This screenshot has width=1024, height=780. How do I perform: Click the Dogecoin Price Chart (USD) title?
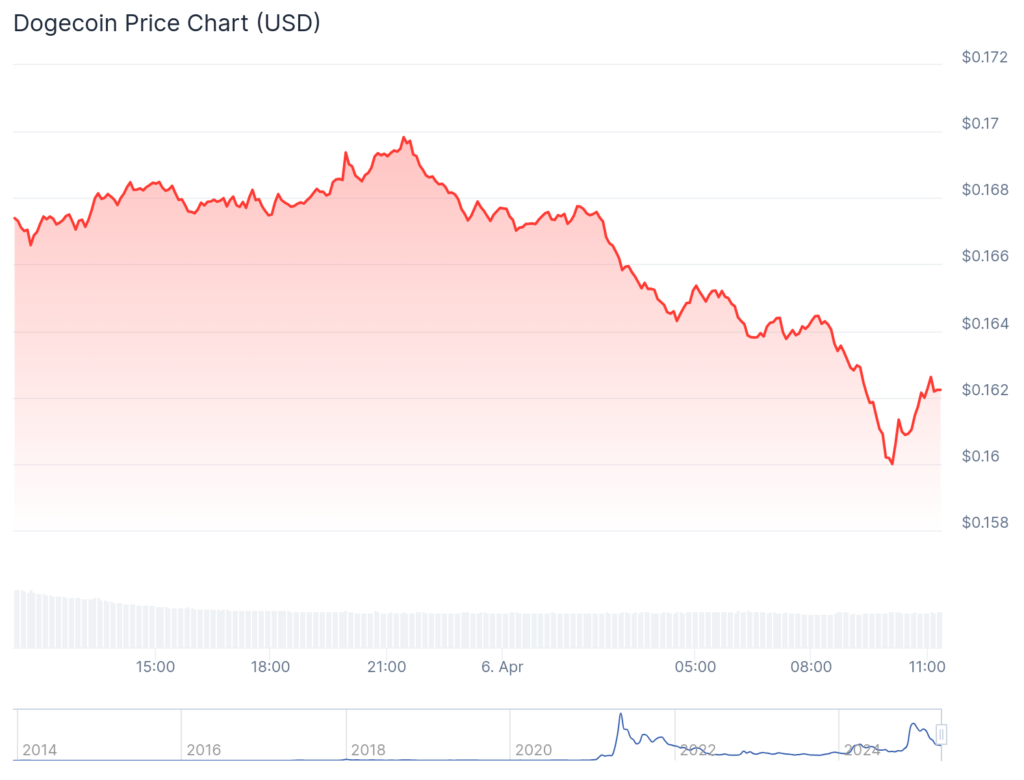click(x=166, y=24)
